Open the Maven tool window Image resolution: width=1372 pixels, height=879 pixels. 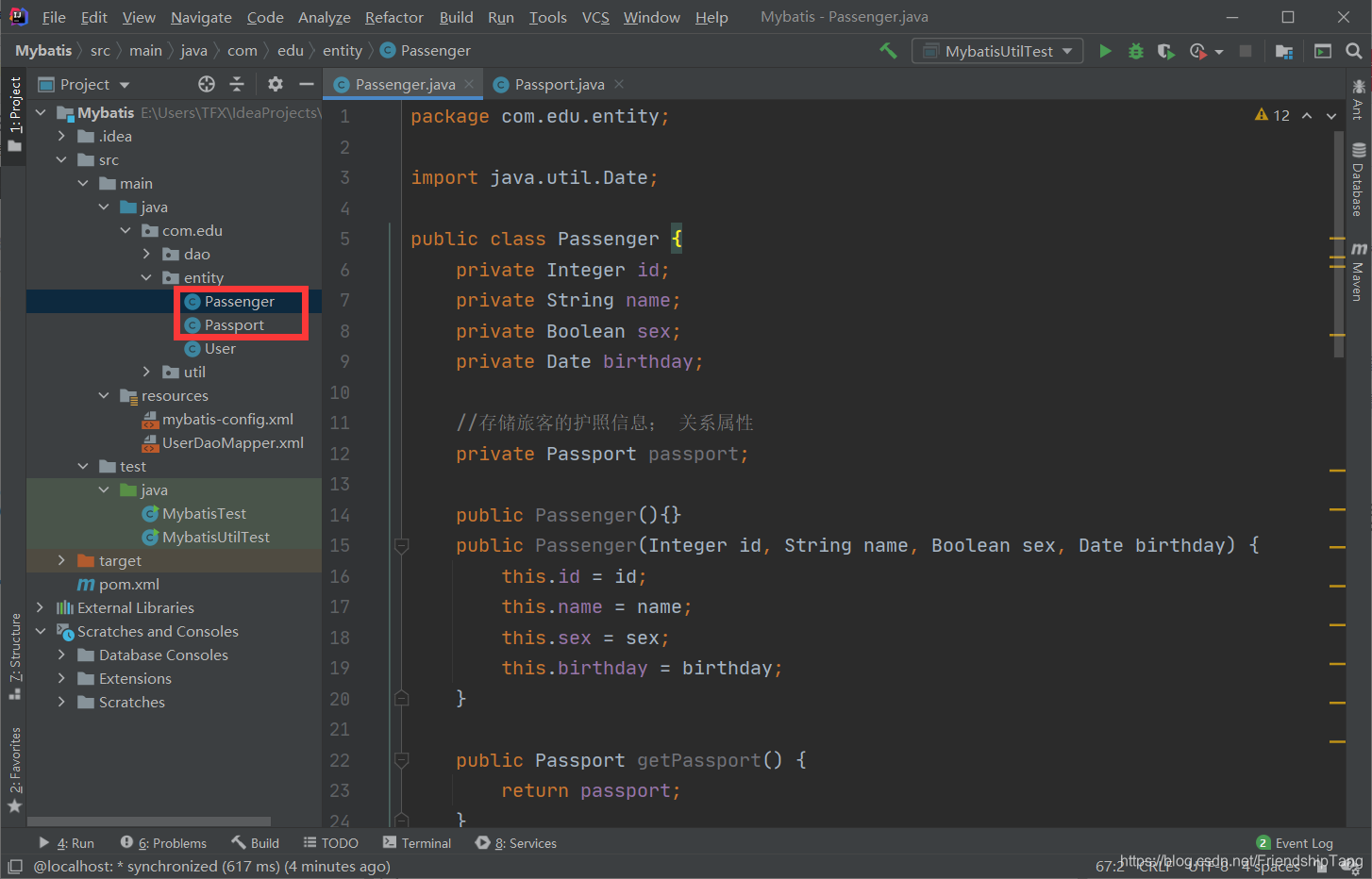coord(1359,272)
